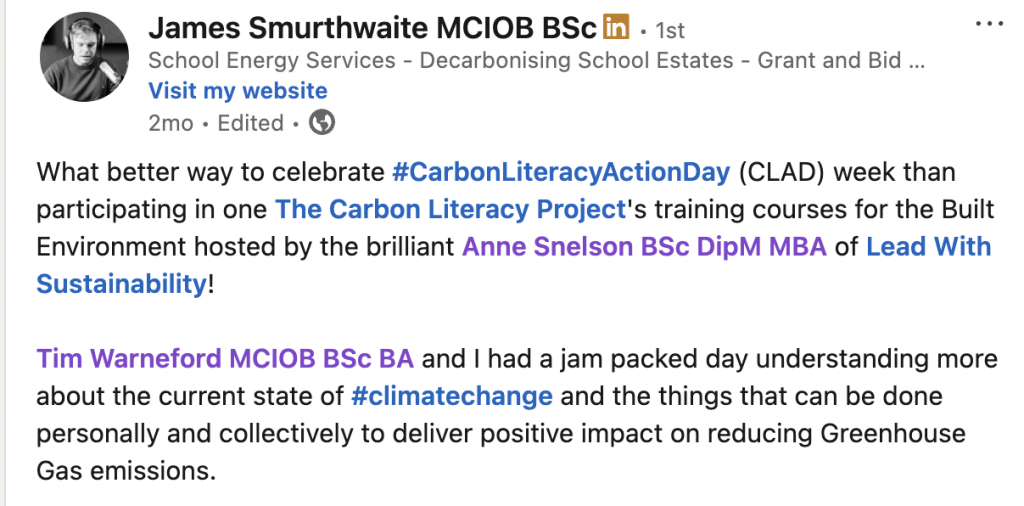Open author name James Smurthwaite MCIOB BSc
This screenshot has height=506, width=1024.
tap(372, 27)
